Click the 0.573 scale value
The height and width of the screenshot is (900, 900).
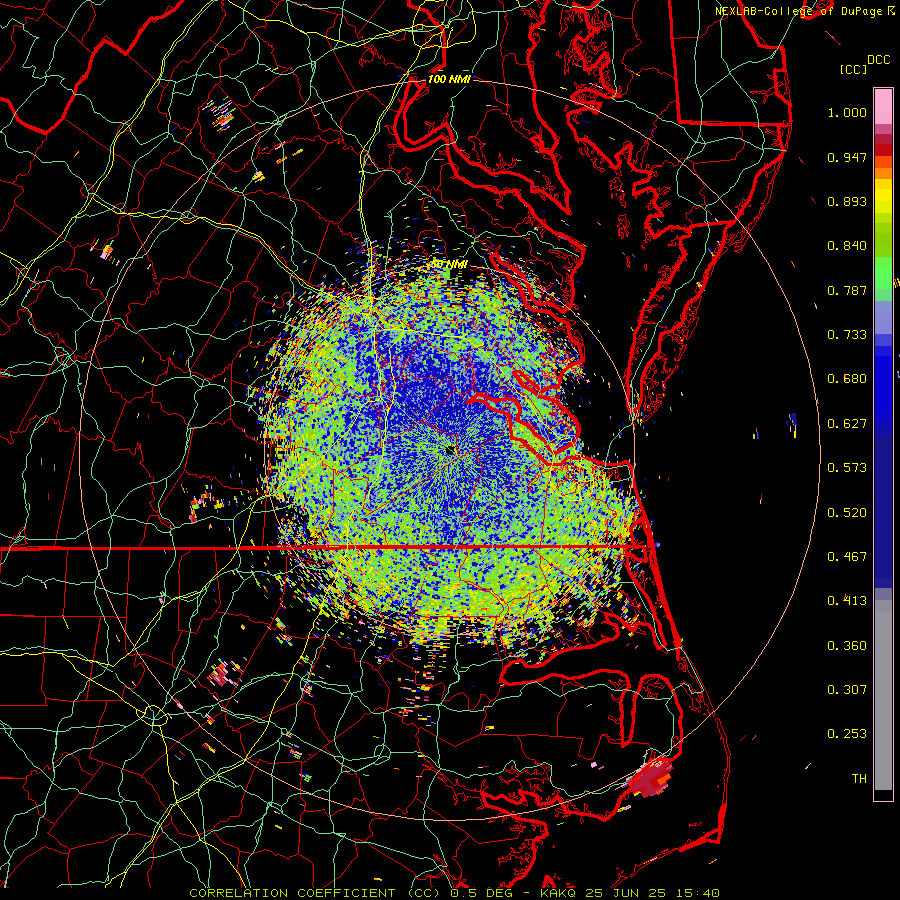pos(847,468)
